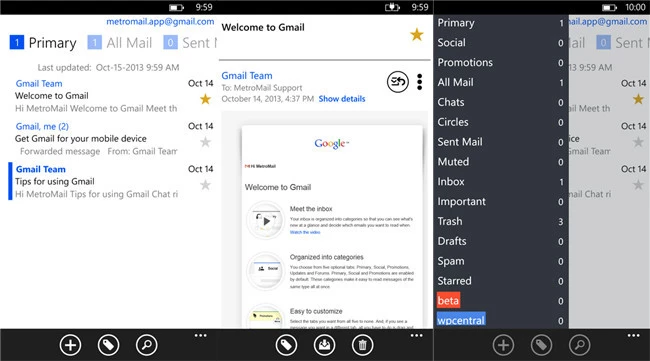Star the Get Gmail for your mobile device email
Image resolution: width=650 pixels, height=361 pixels.
point(205,142)
